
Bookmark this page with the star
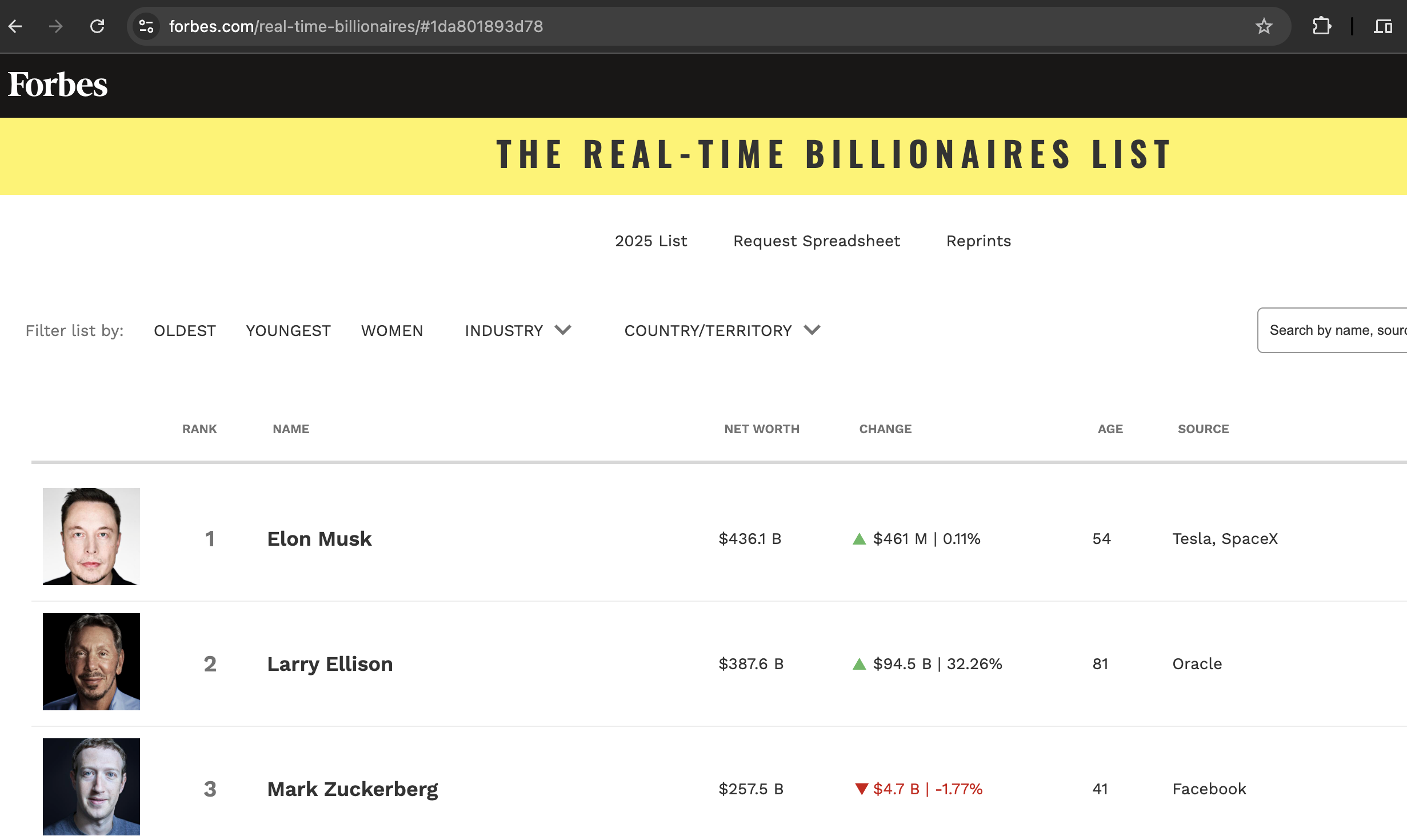pos(1264,26)
